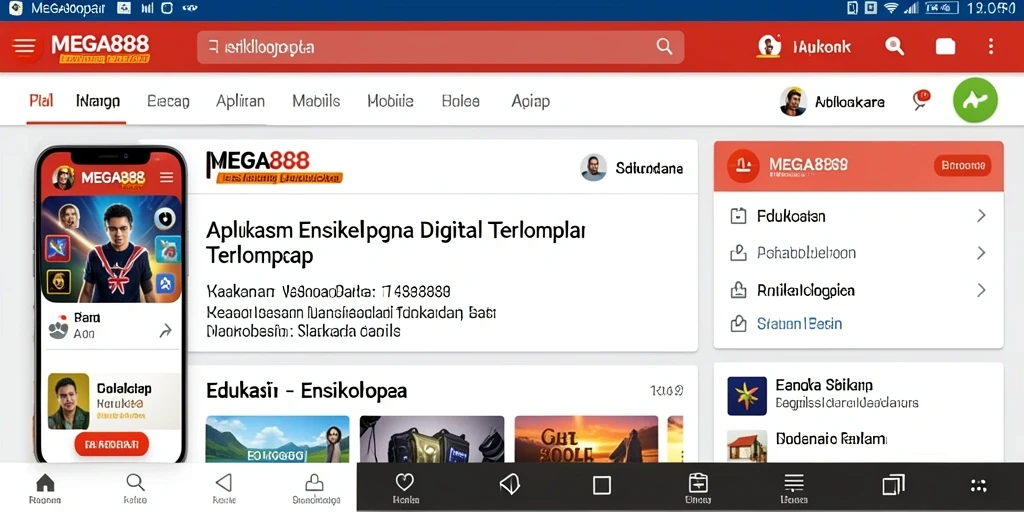Click the icon beside Staben l Besin
This screenshot has width=1024, height=512.
click(737, 323)
